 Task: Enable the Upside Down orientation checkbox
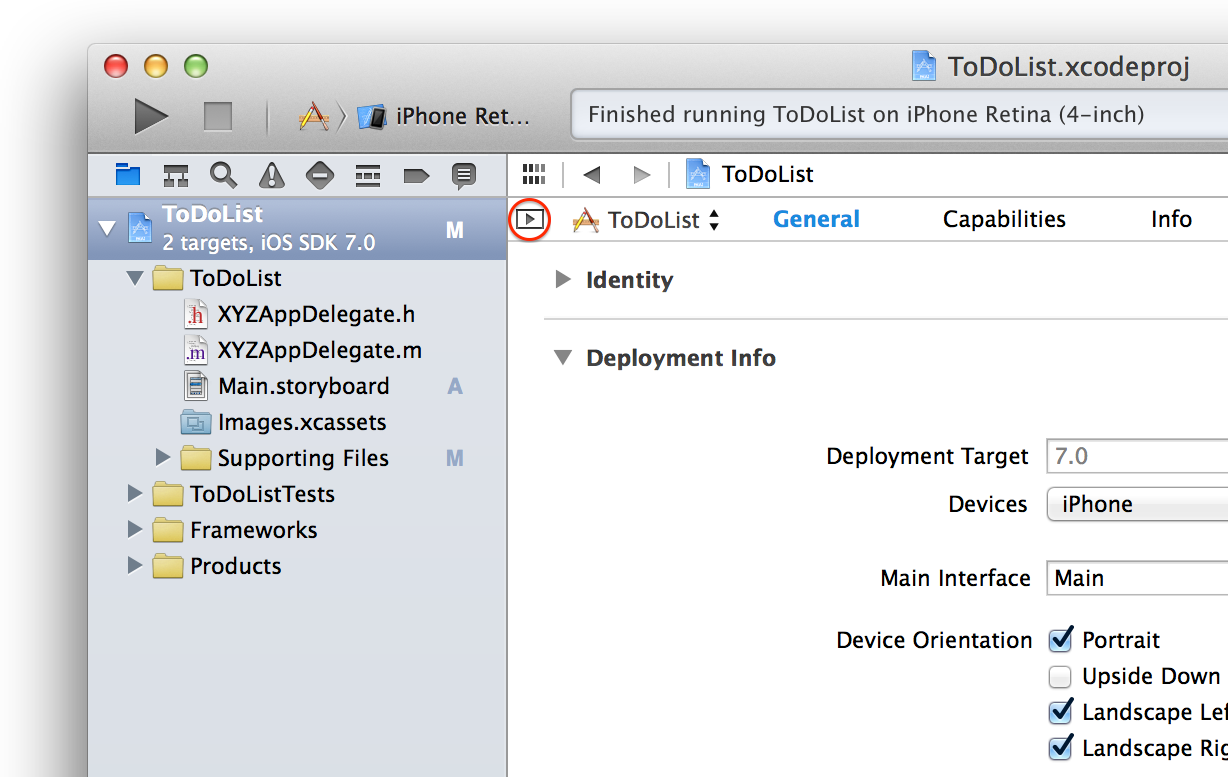click(1060, 677)
